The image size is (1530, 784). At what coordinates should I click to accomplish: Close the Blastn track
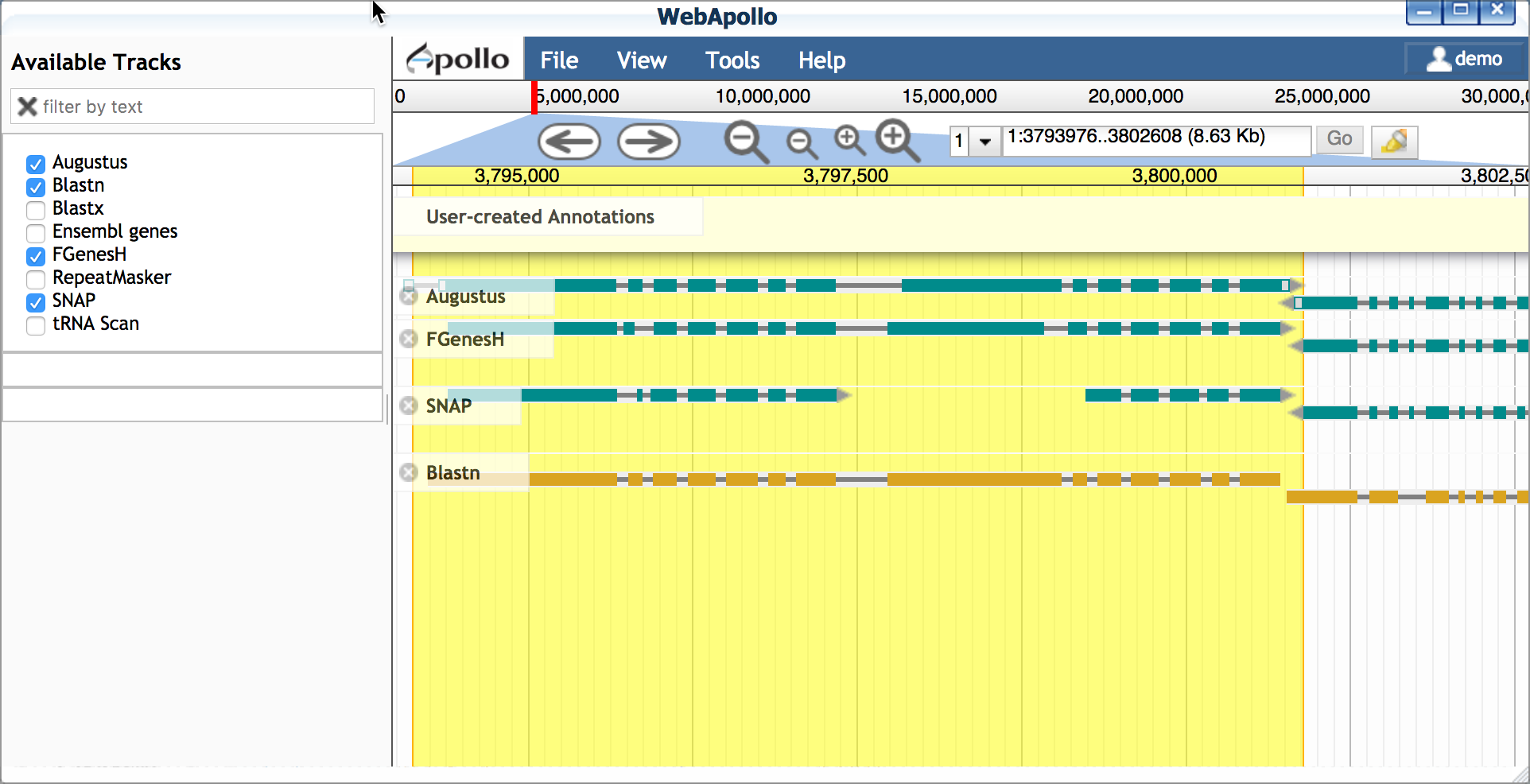coord(409,473)
